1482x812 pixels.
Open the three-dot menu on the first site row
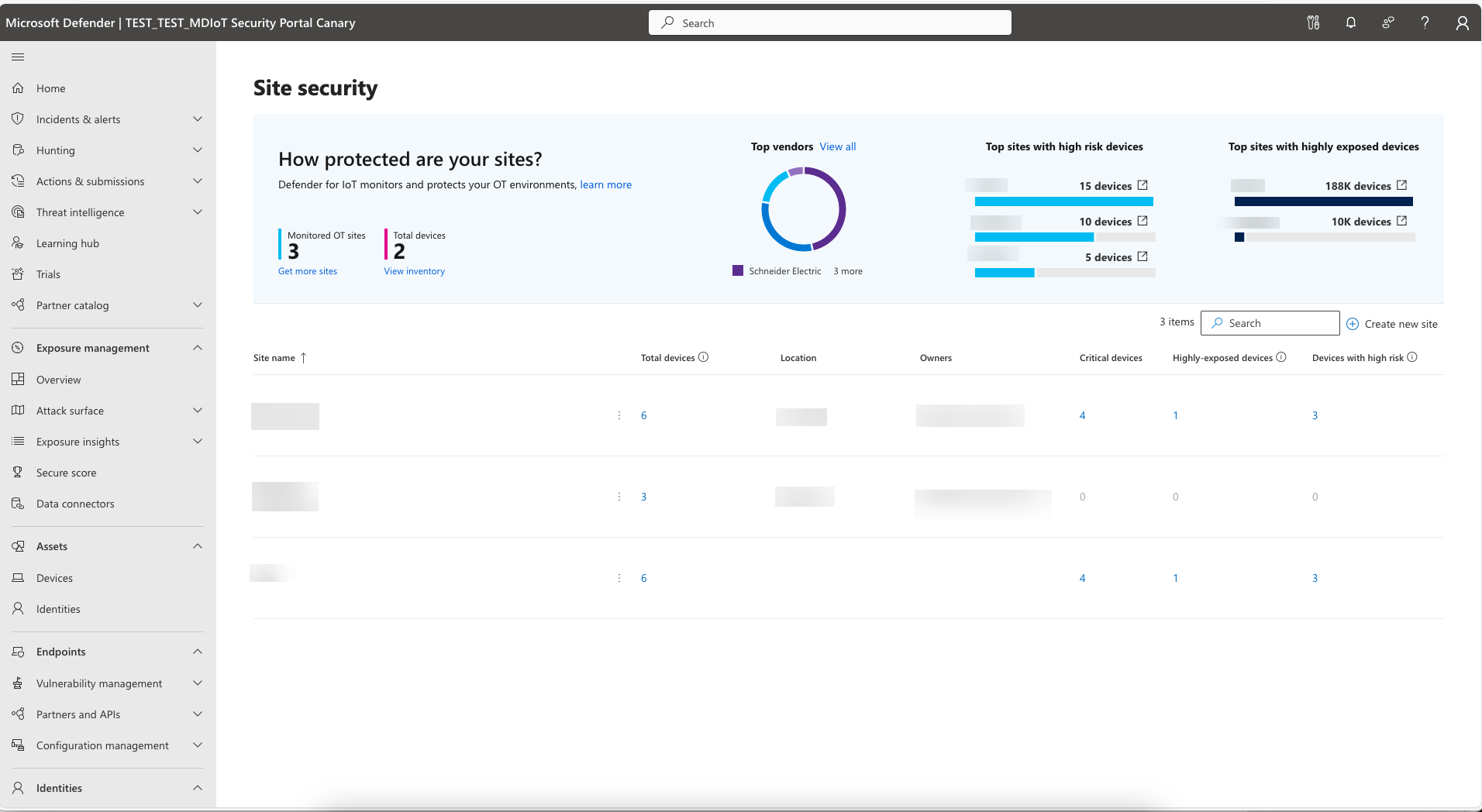(619, 415)
